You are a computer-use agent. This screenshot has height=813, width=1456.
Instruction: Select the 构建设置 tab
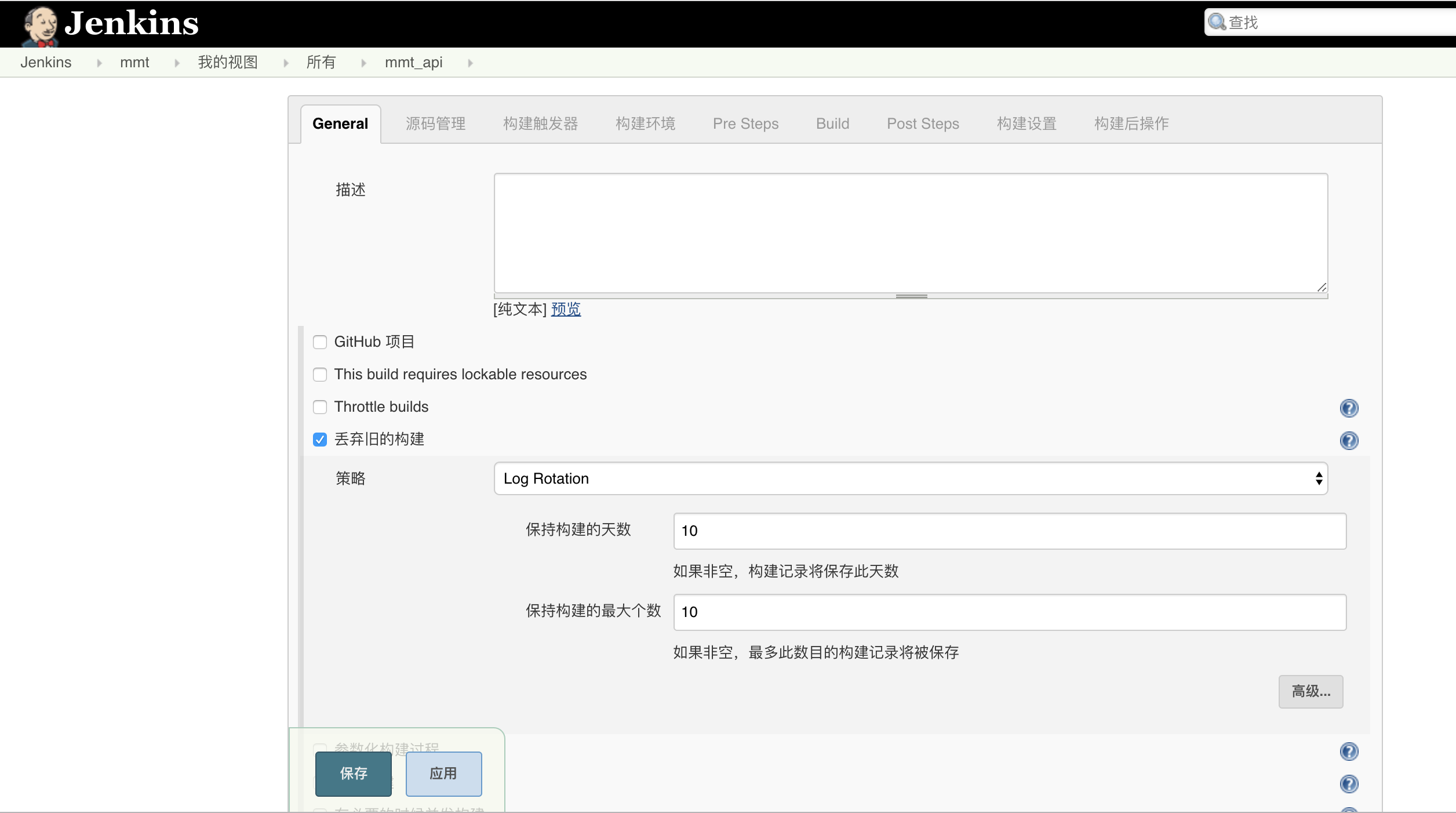click(1027, 124)
